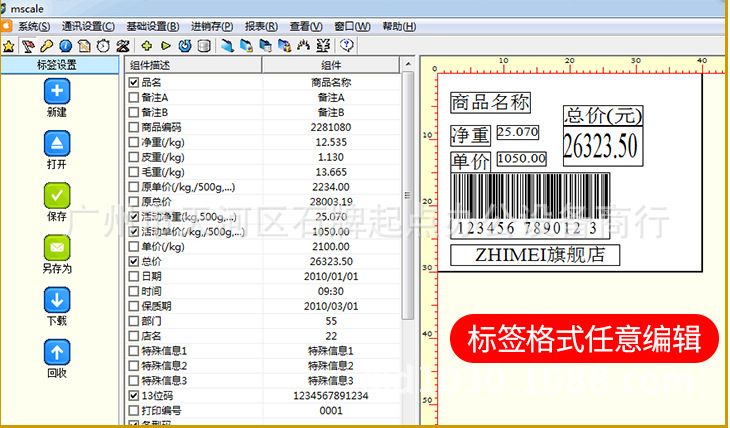Open the 通讯设置(C) menu
This screenshot has height=428, width=730.
click(x=88, y=27)
